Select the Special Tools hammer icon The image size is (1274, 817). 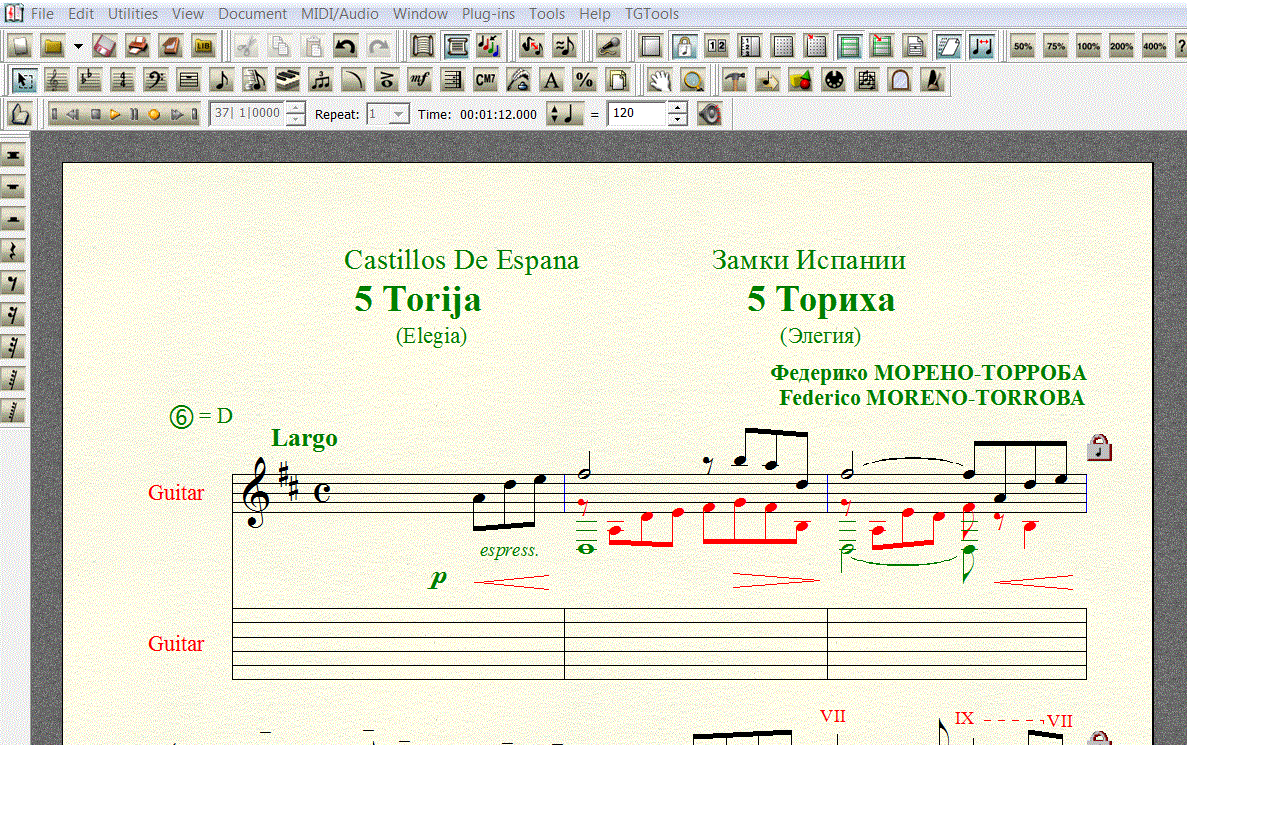tap(735, 81)
